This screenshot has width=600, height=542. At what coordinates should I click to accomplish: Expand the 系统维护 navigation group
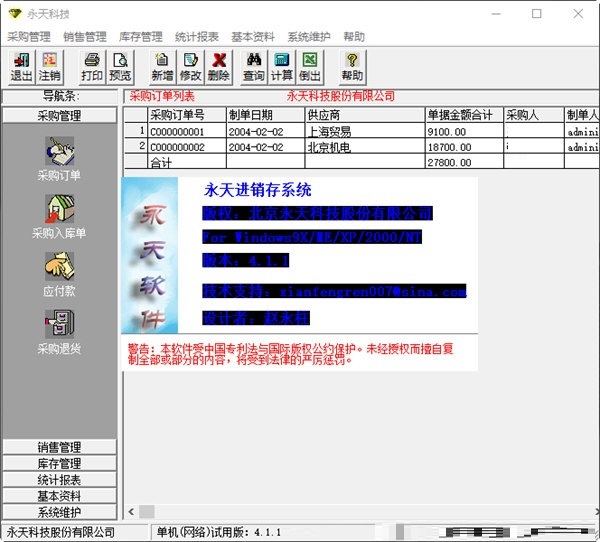[x=59, y=512]
